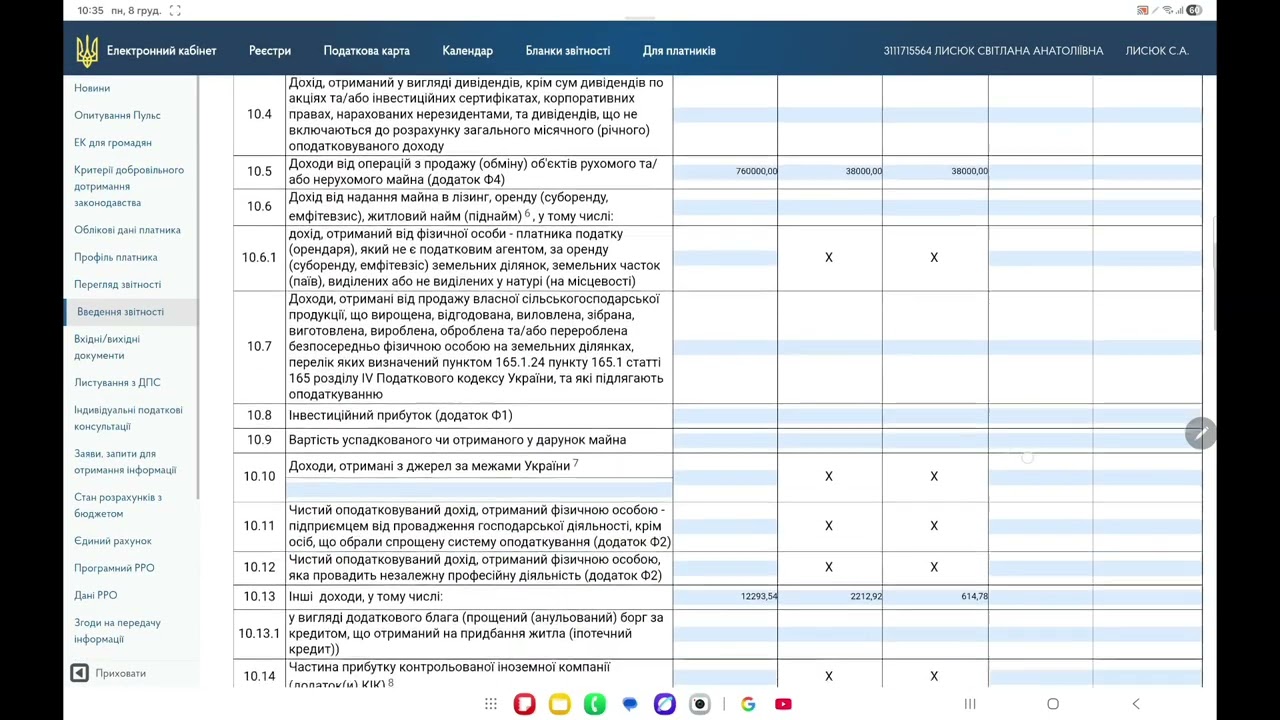Launch the red notes app in taskbar
The height and width of the screenshot is (720, 1280).
(x=525, y=704)
